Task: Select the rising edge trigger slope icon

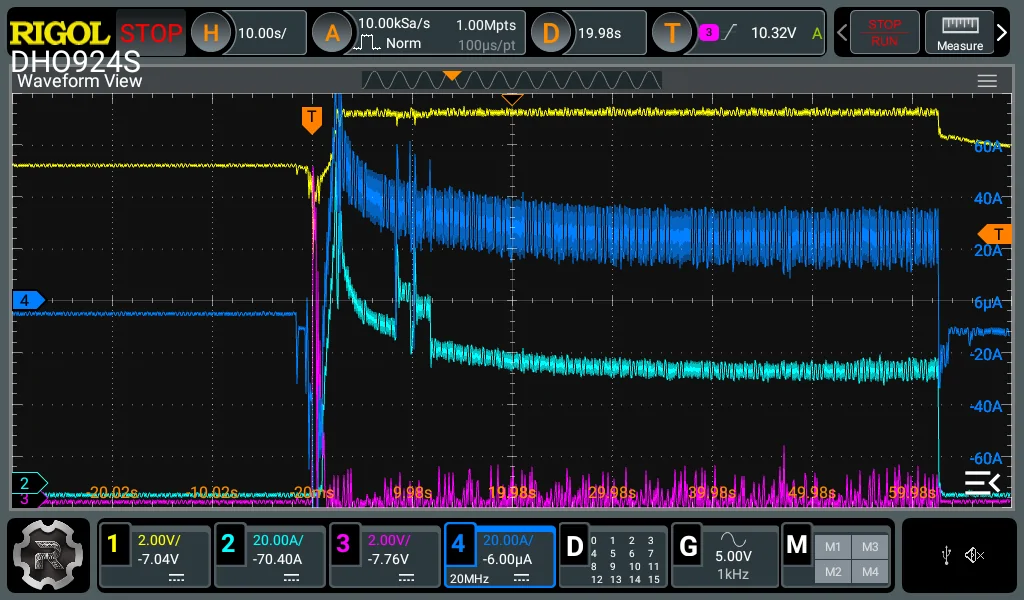Action: pos(730,32)
